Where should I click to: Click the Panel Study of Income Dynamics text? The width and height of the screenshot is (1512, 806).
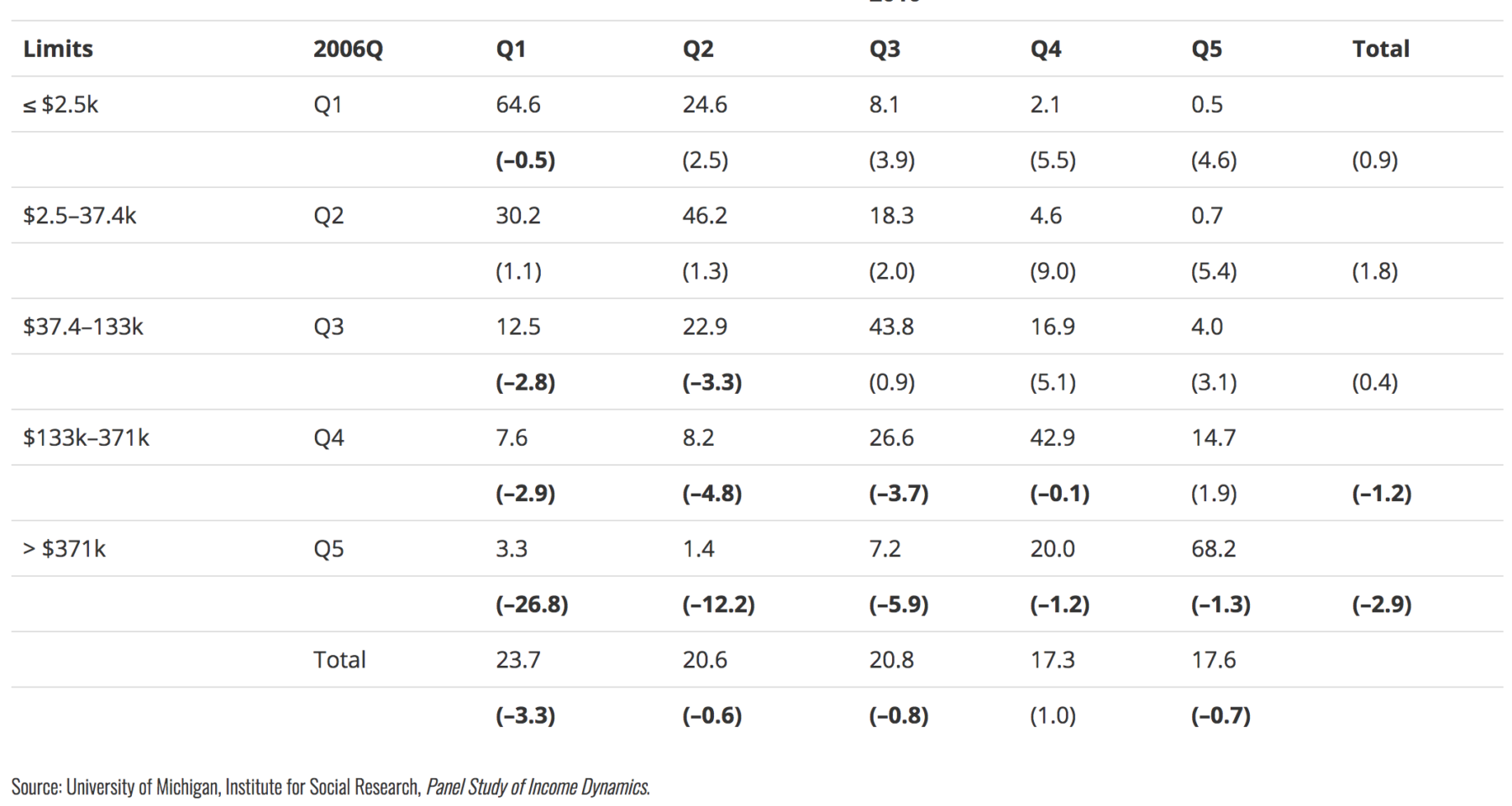(x=538, y=787)
